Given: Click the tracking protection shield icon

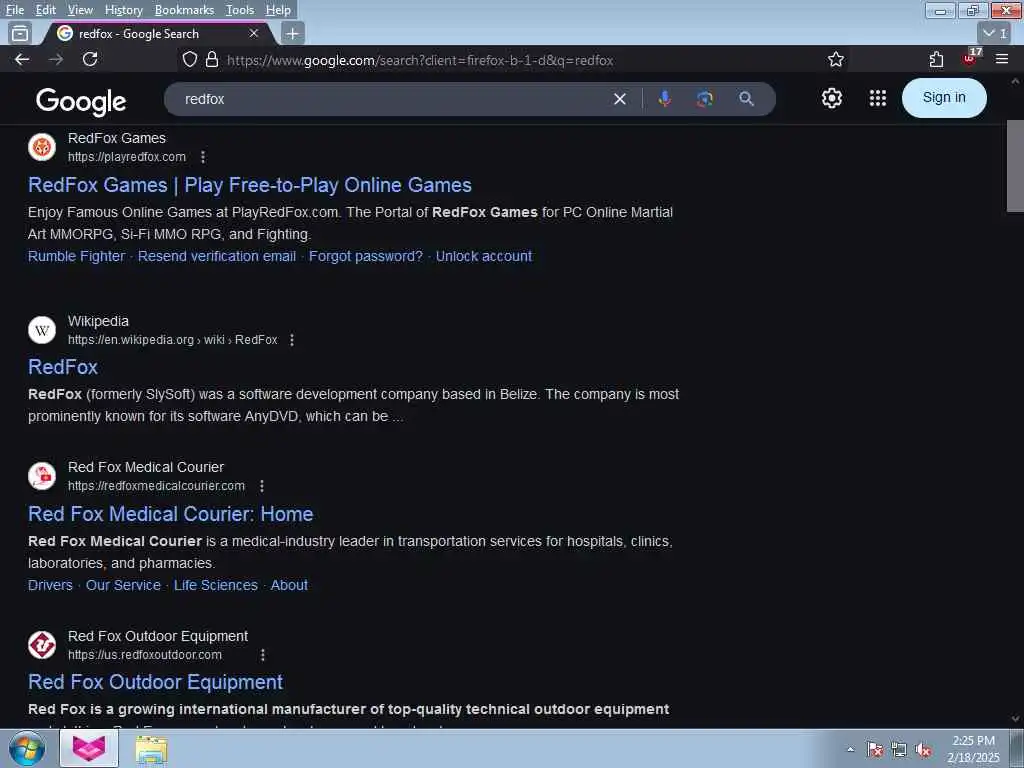Looking at the screenshot, I should coord(189,60).
